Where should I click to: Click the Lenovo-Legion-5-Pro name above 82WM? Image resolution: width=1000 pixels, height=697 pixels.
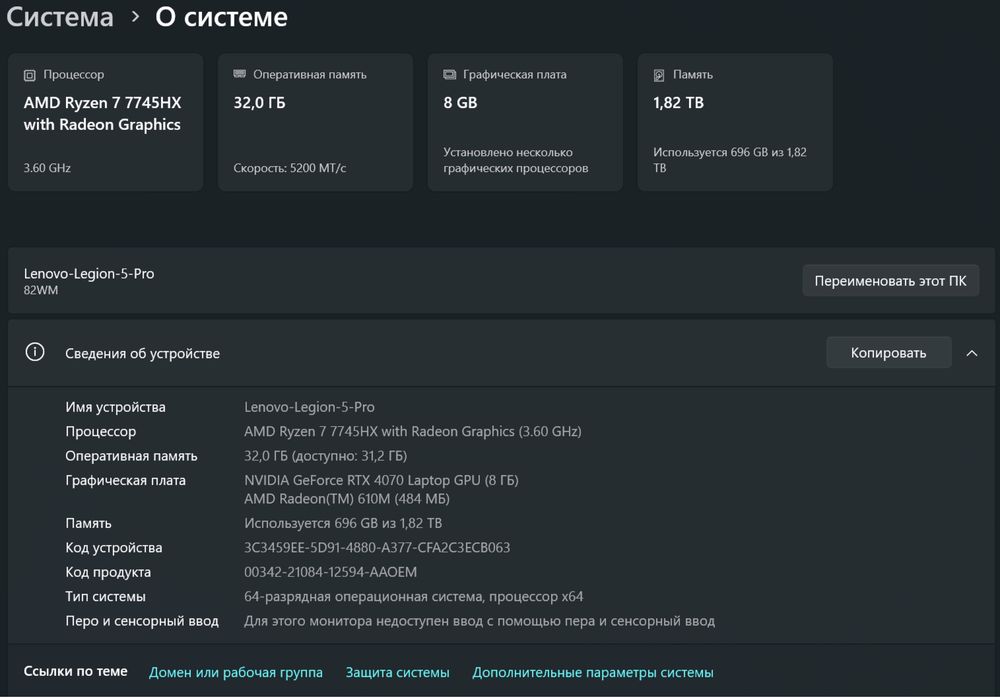pyautogui.click(x=89, y=274)
